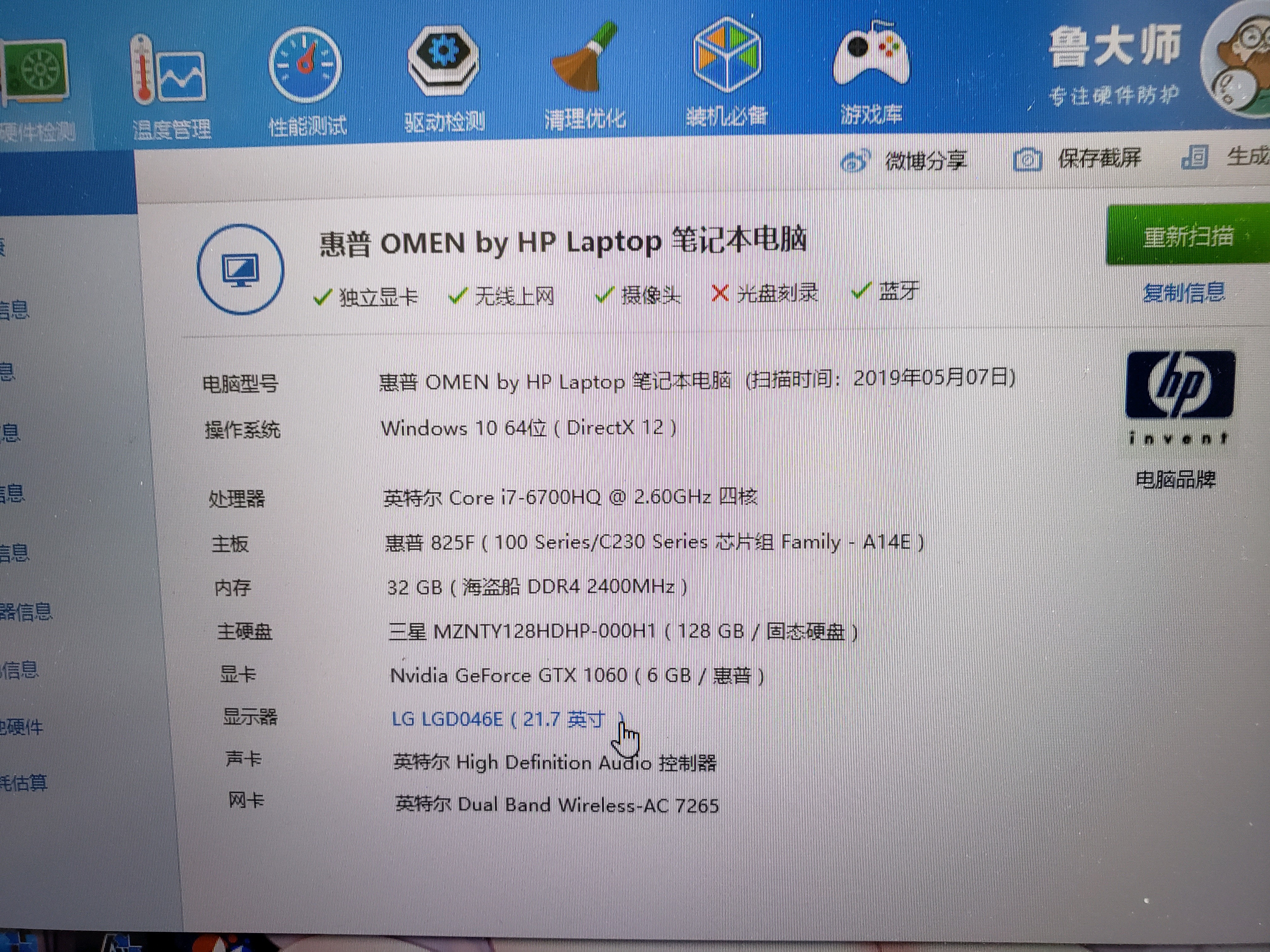Click the 微博分享 Weibo share icon

click(855, 161)
